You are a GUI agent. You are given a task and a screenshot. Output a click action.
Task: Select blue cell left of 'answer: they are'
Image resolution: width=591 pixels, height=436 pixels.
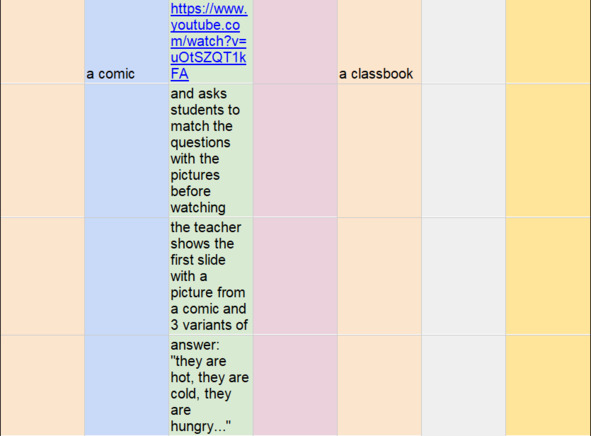click(x=126, y=386)
